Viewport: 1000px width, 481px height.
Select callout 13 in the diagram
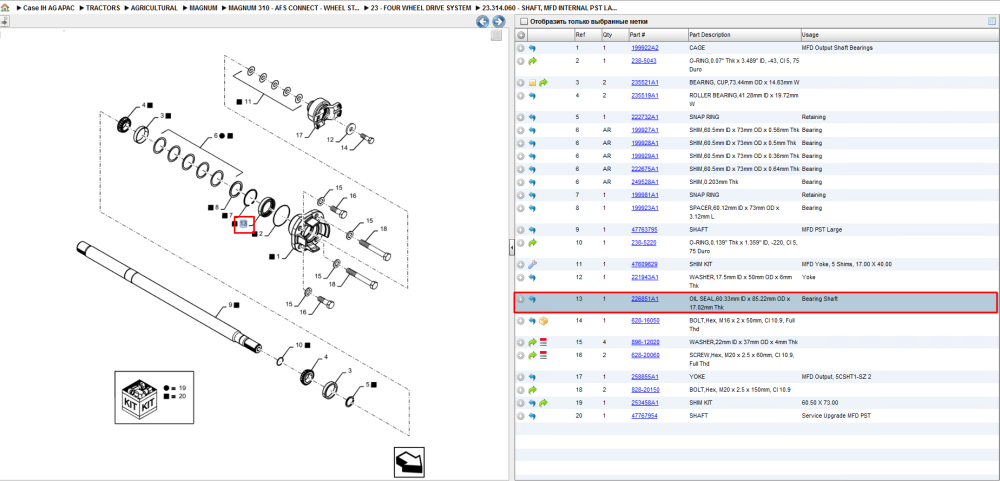244,224
